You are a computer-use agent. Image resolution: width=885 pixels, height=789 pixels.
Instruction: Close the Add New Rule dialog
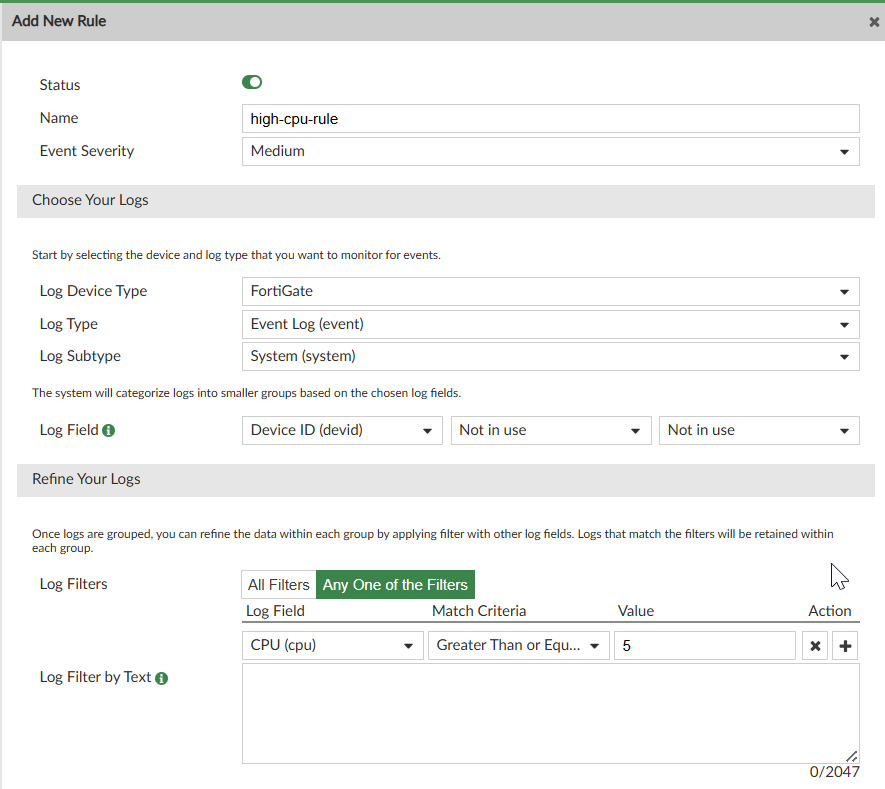point(874,22)
